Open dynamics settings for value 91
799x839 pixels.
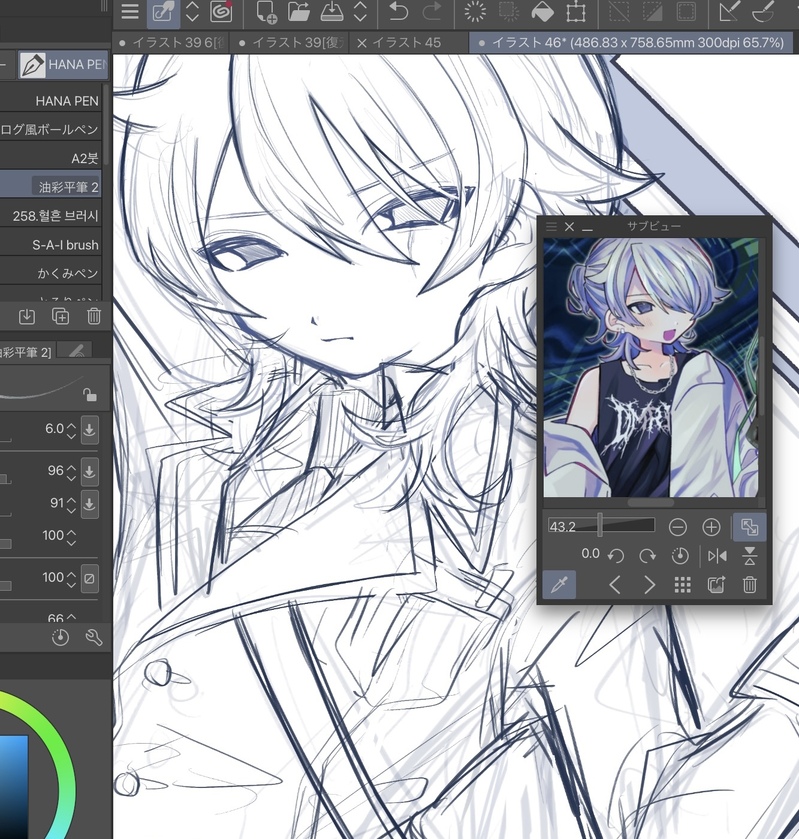(x=89, y=504)
